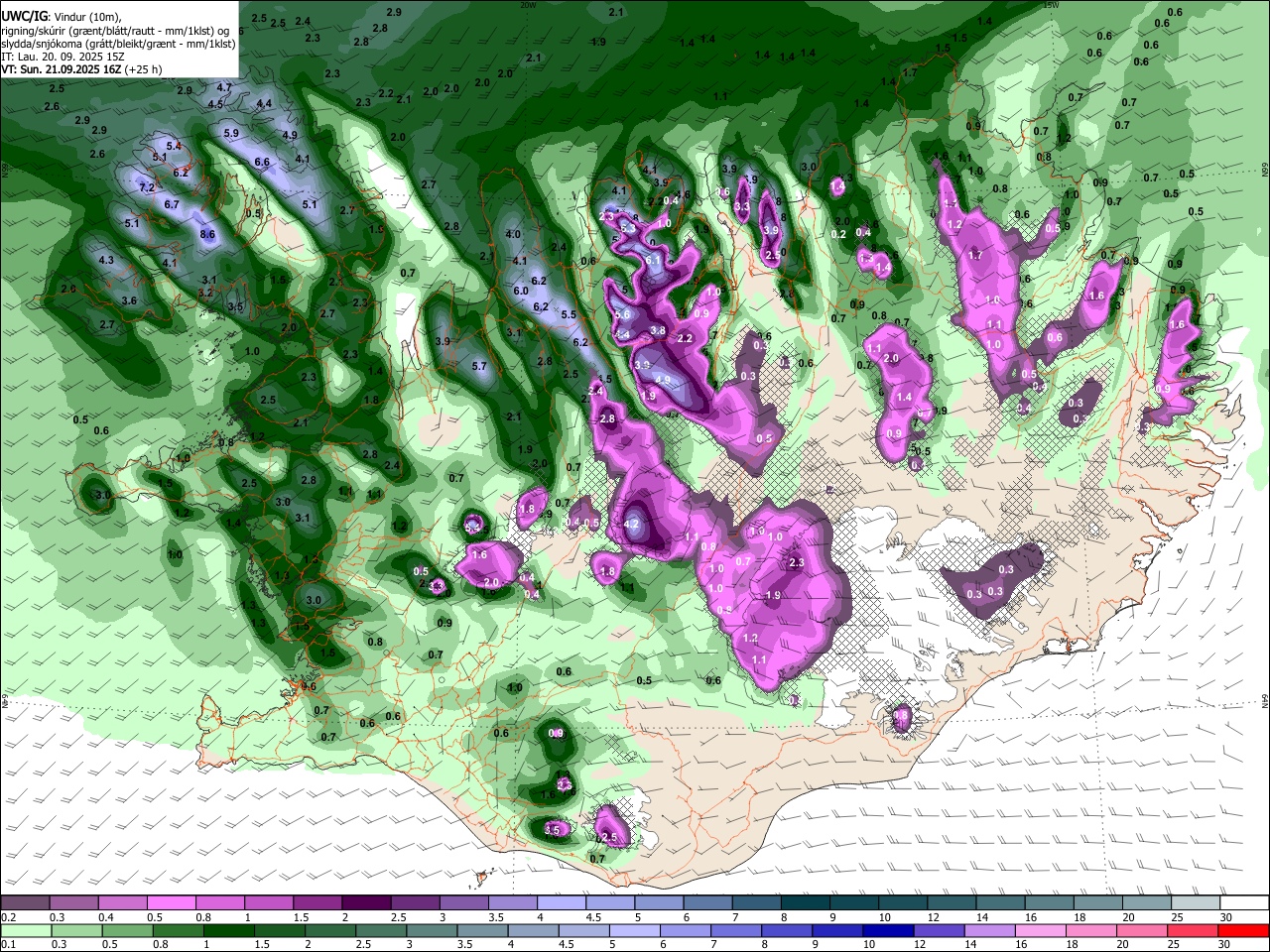Select the white final swatch of the upper scale
Image resolution: width=1270 pixels, height=952 pixels.
(x=1244, y=902)
